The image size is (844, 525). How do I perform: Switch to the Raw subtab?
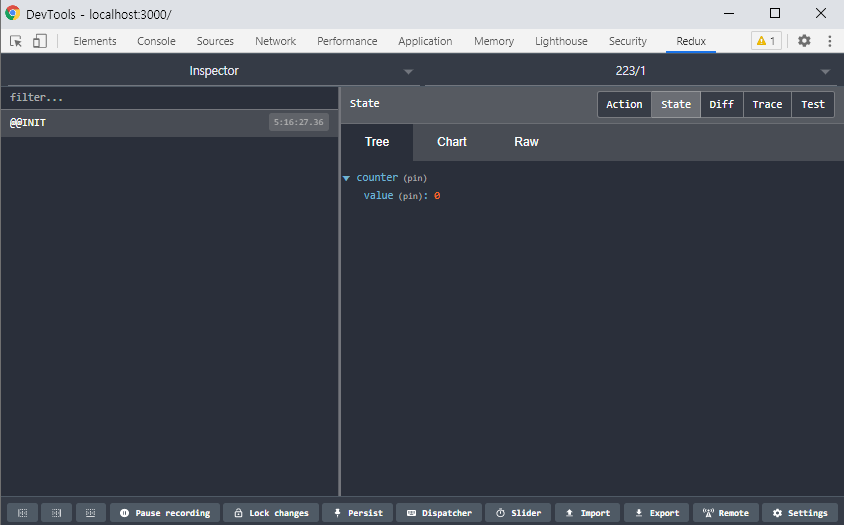(x=526, y=142)
